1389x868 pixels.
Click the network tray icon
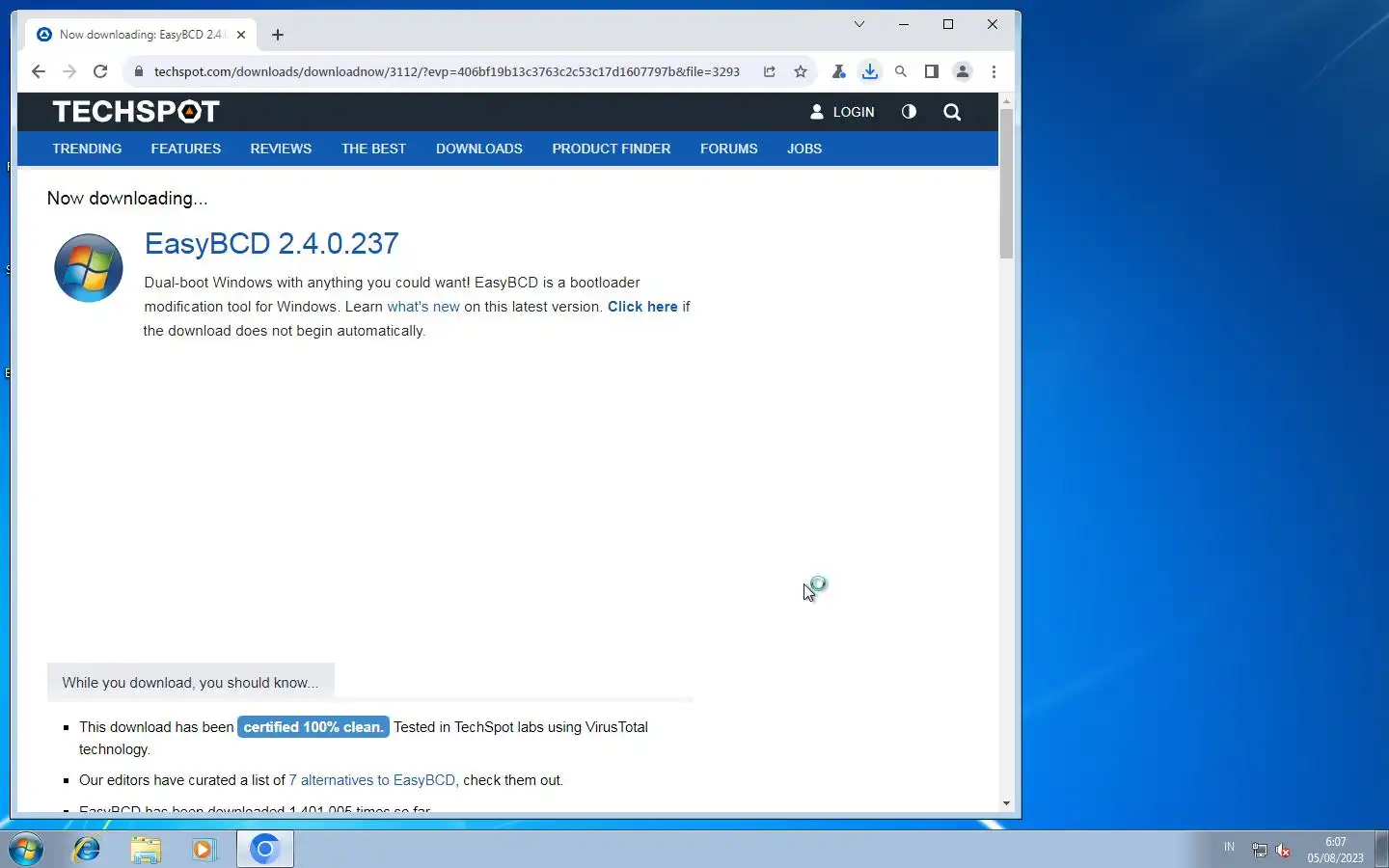[1259, 850]
